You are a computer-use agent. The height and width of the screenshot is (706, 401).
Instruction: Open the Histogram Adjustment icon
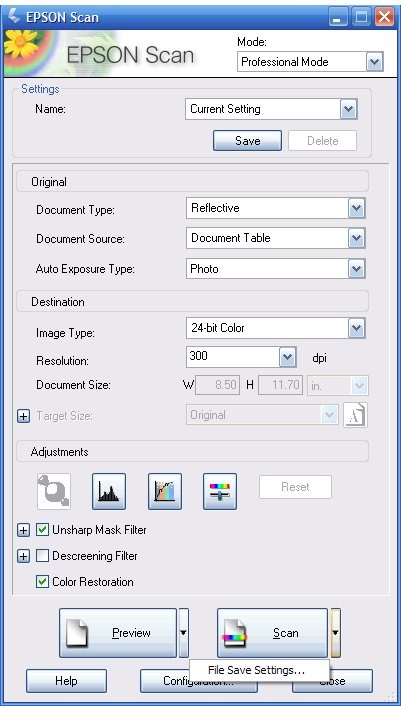[x=109, y=491]
